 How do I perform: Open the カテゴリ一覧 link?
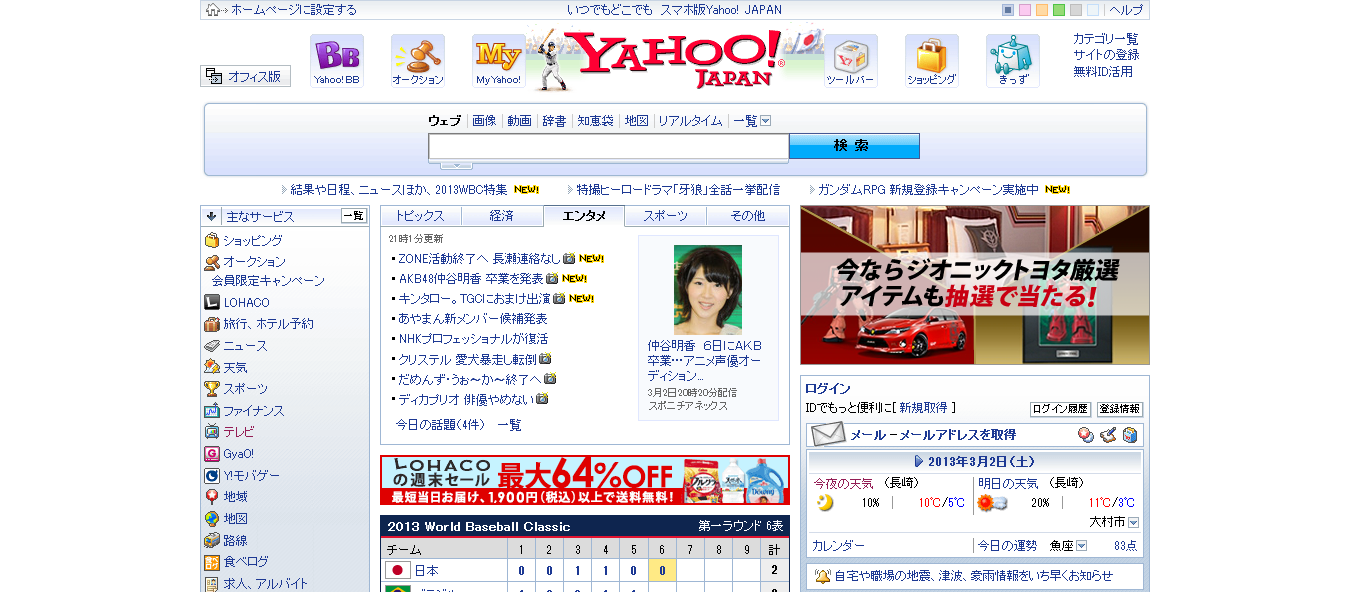pyautogui.click(x=1106, y=39)
